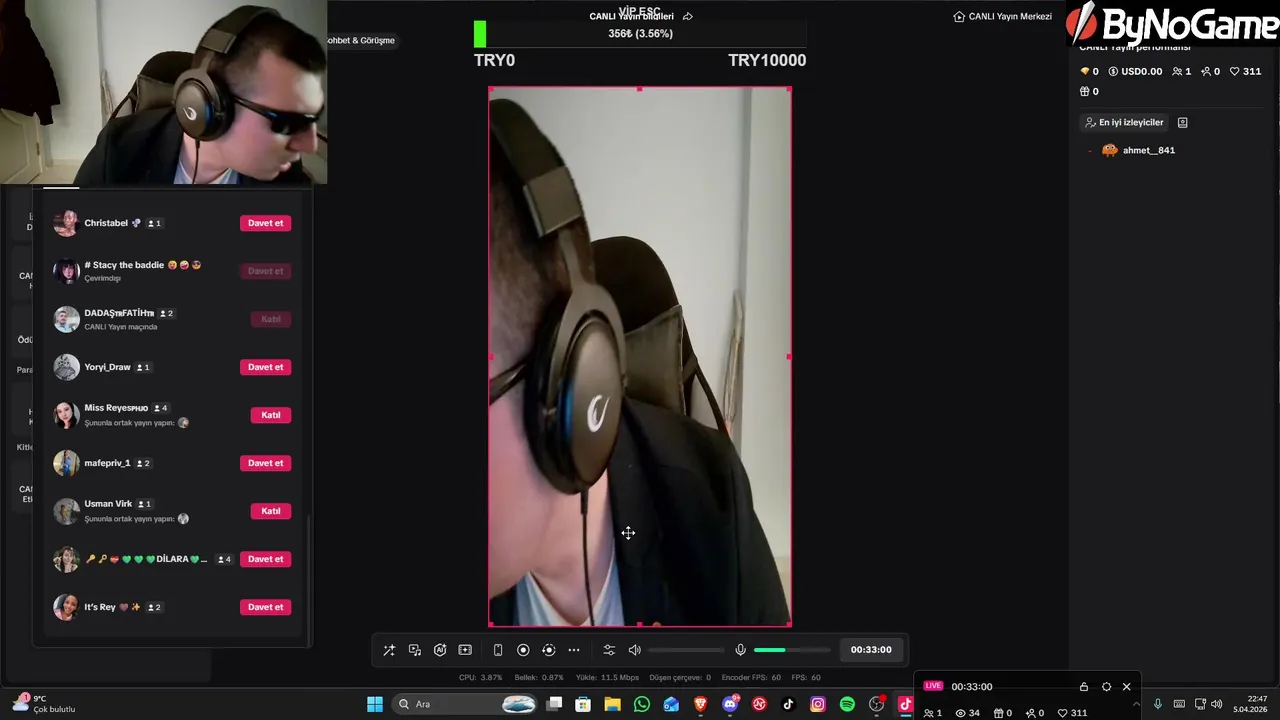1280x720 pixels.
Task: Open the AI tool in stream toolbar
Action: click(440, 650)
